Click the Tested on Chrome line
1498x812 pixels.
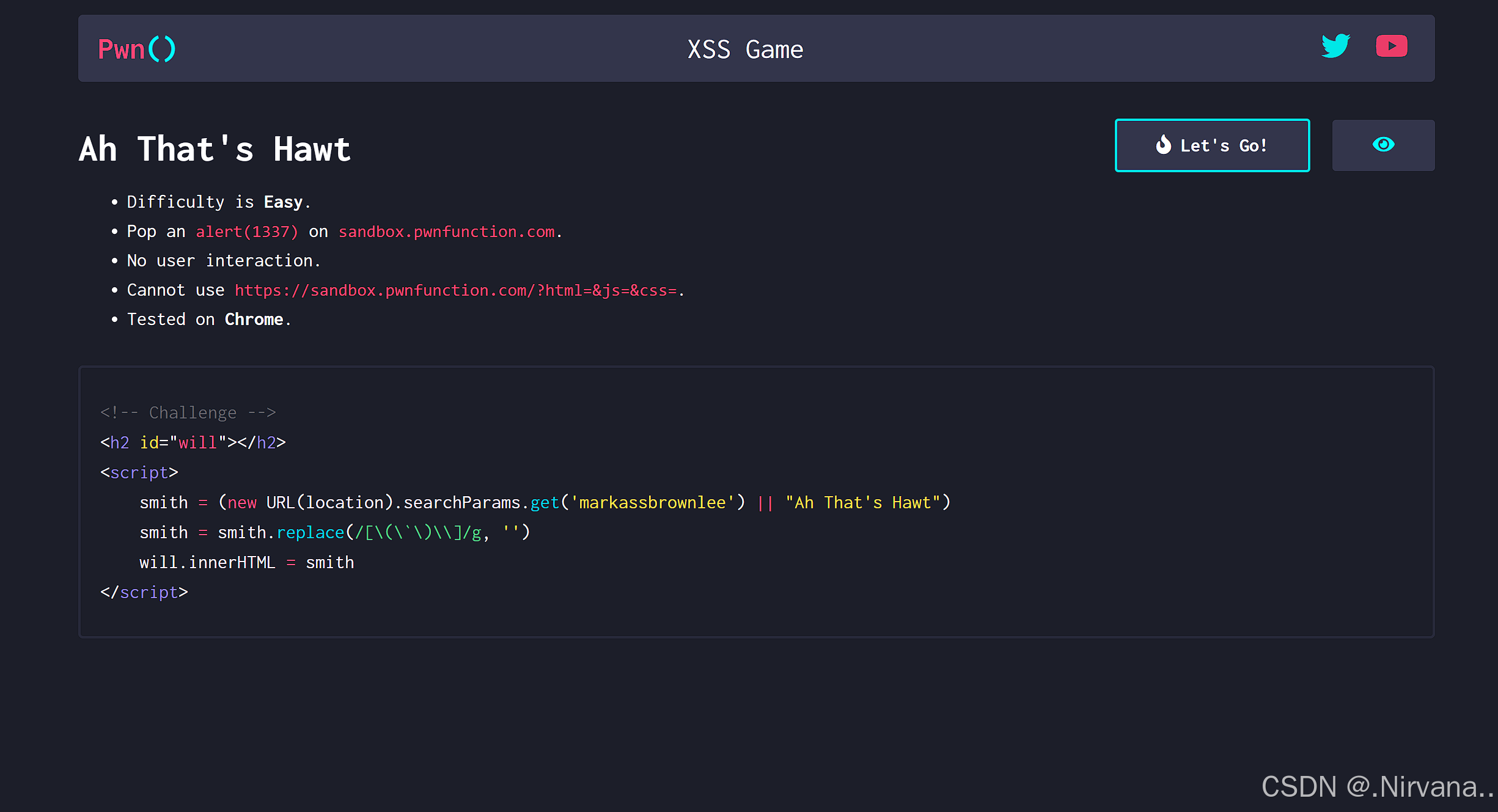[209, 320]
